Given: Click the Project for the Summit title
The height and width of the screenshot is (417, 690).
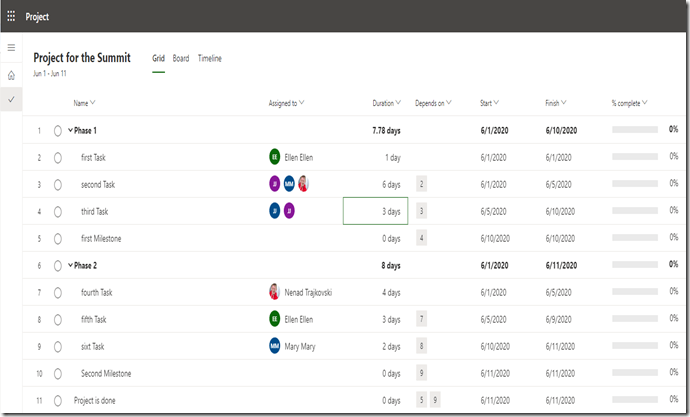Looking at the screenshot, I should click(82, 58).
